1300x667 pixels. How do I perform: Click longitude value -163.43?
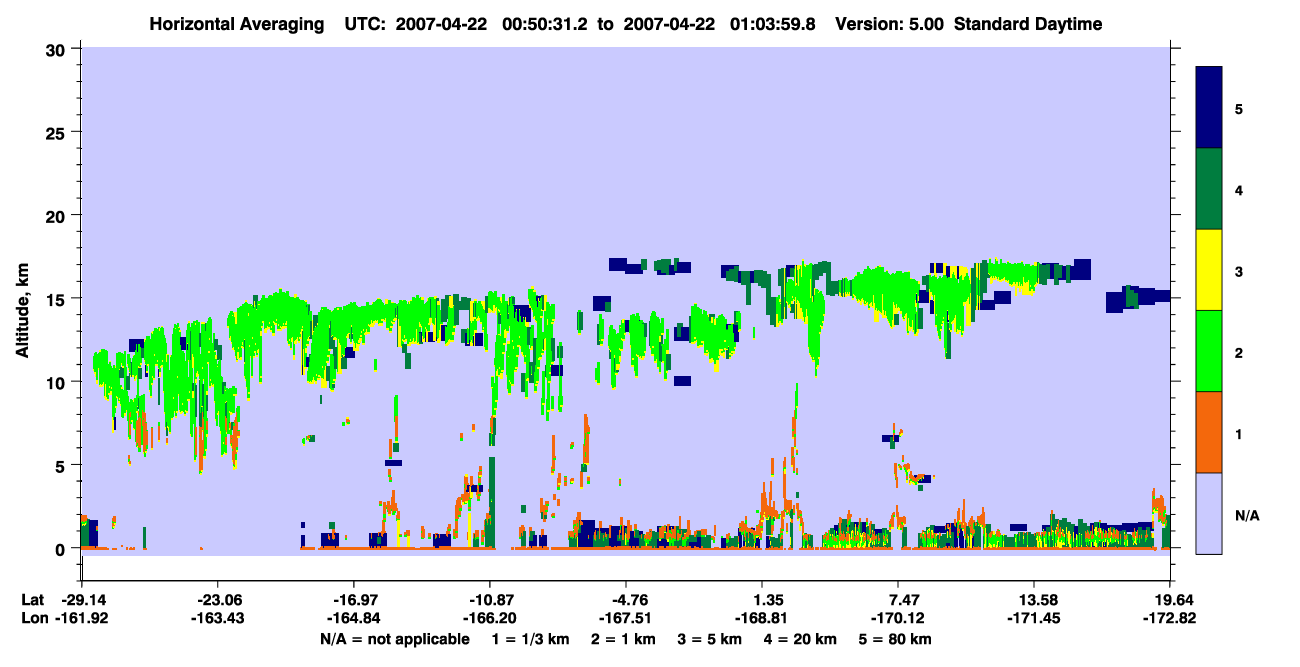click(219, 618)
